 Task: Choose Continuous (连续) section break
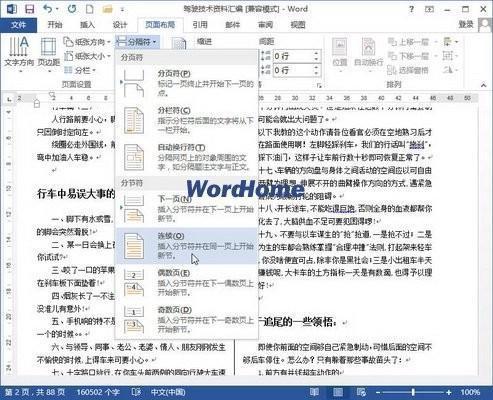pyautogui.click(x=187, y=246)
